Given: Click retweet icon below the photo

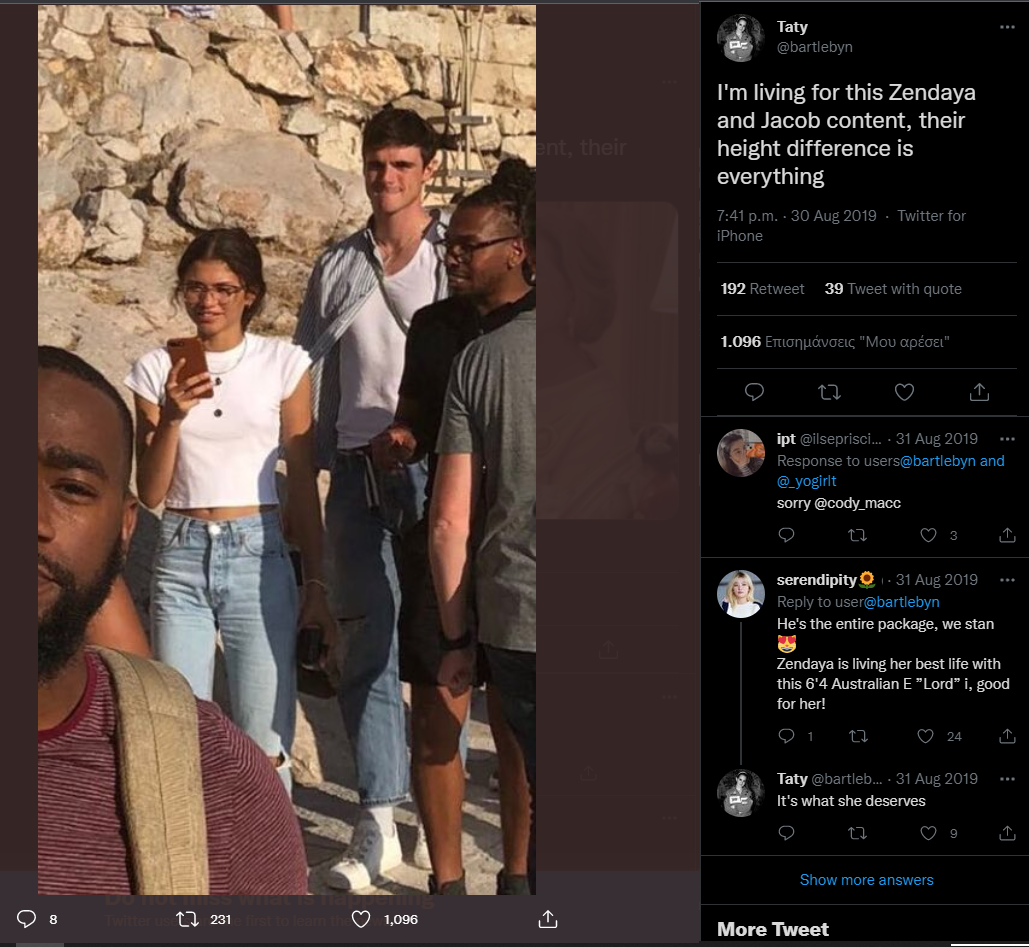Looking at the screenshot, I should click(187, 919).
